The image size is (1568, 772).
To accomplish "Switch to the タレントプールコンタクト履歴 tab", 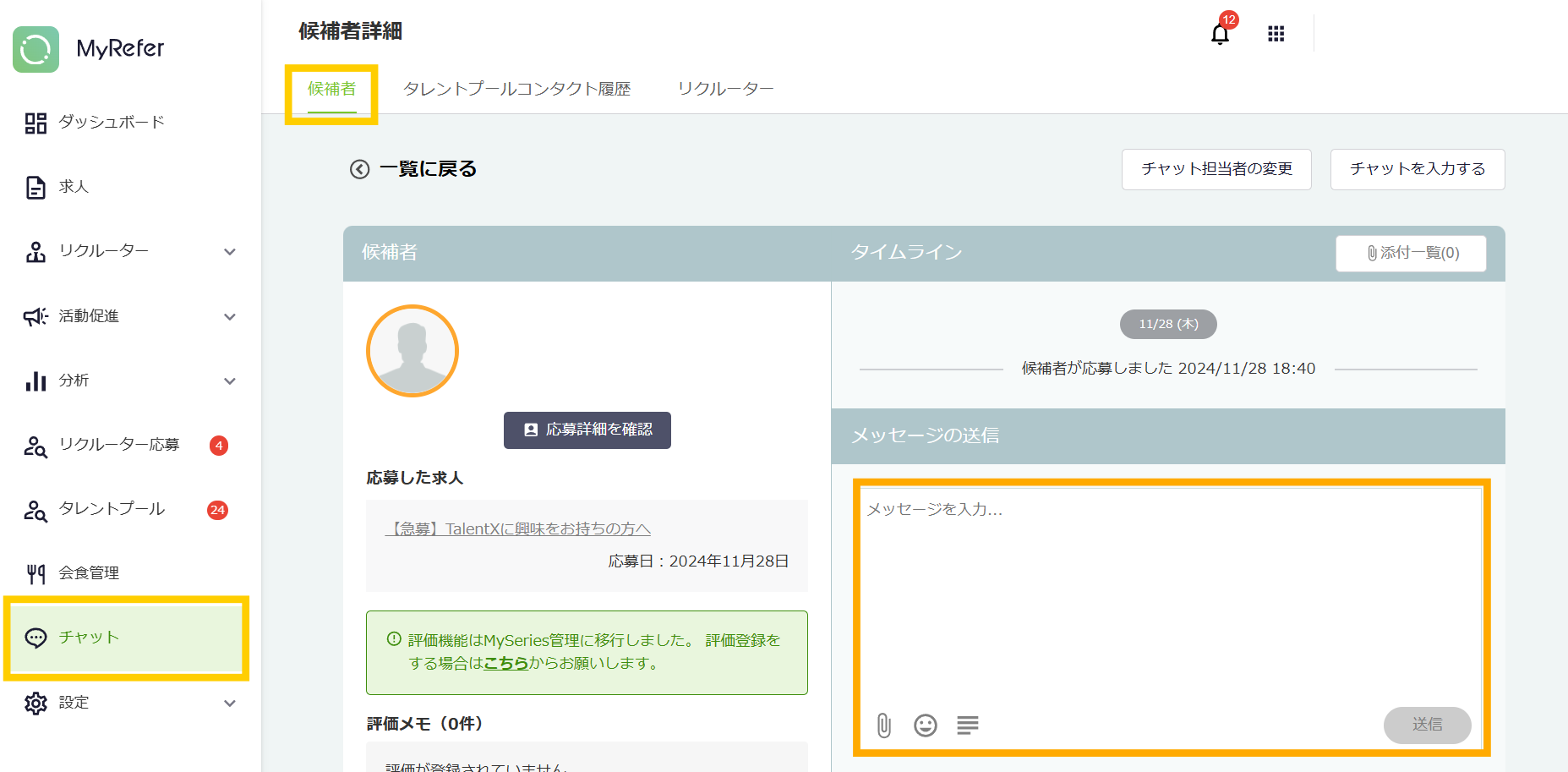I will tap(518, 88).
